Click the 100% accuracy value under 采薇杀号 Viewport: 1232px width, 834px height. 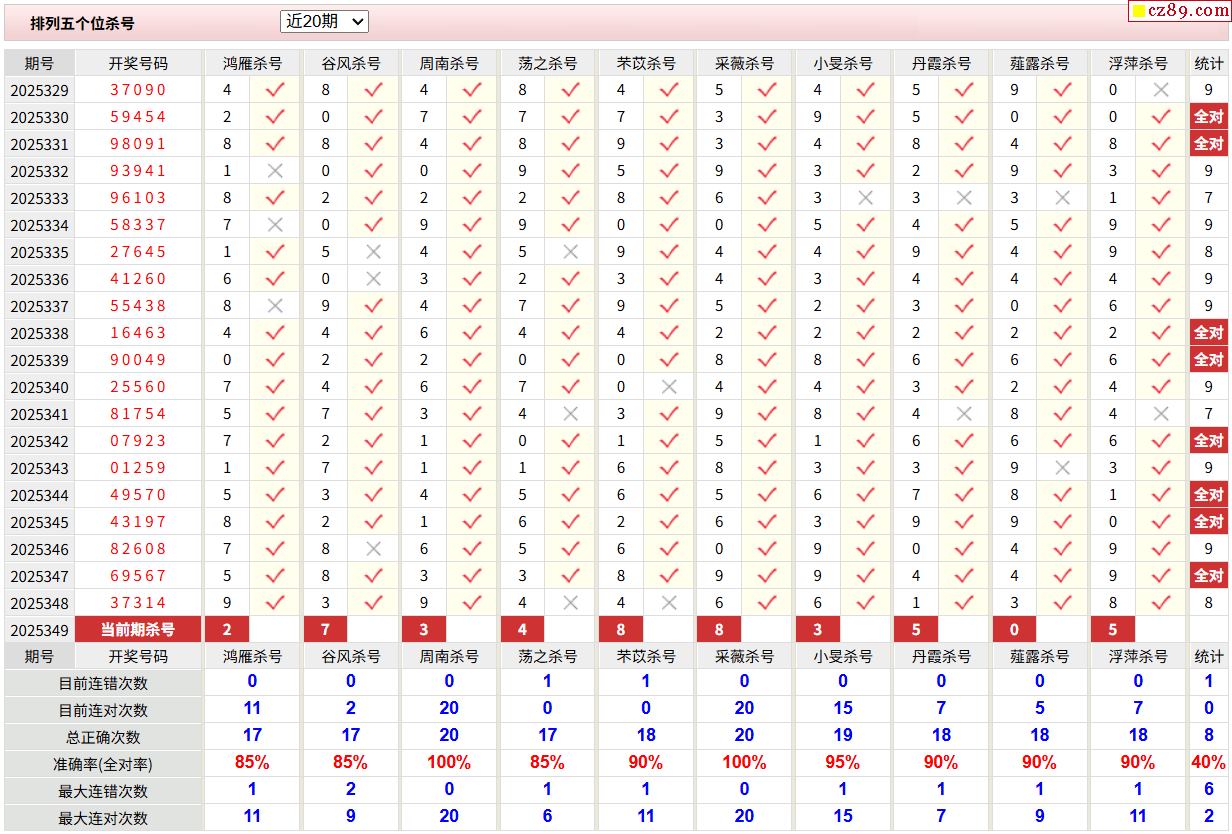[744, 763]
